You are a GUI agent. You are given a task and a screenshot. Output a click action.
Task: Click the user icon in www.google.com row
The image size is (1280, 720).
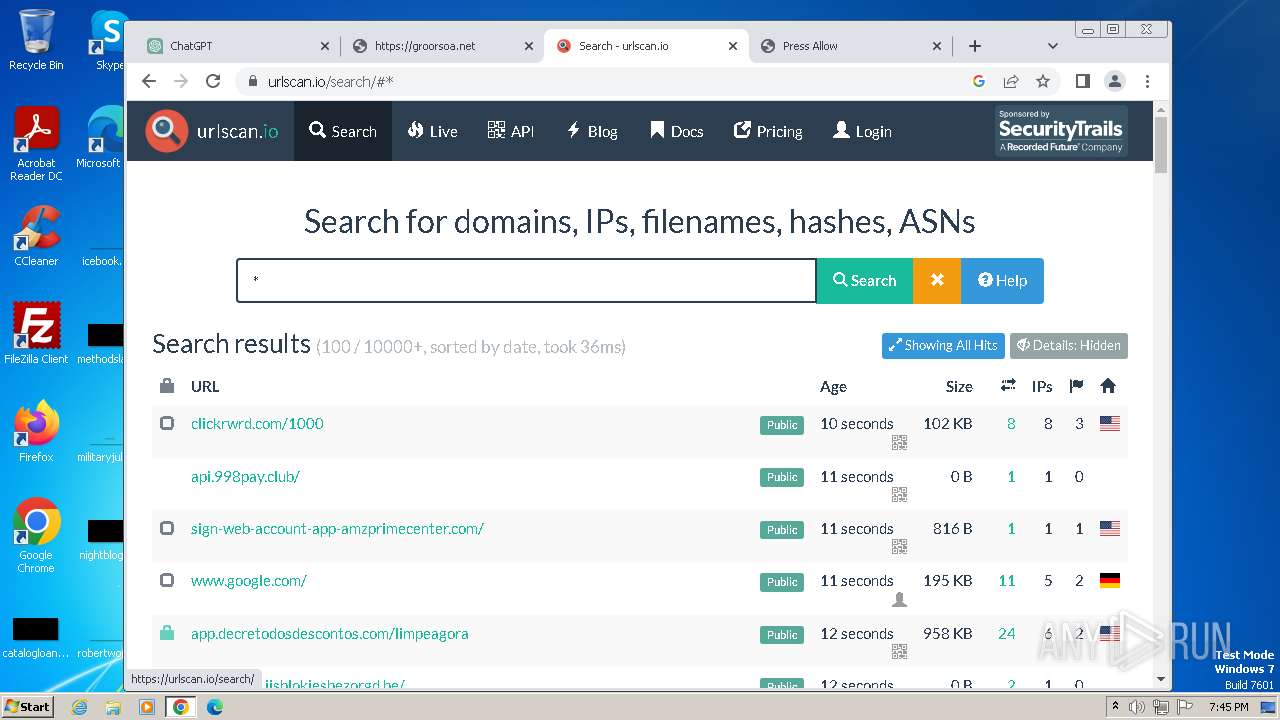pos(899,599)
